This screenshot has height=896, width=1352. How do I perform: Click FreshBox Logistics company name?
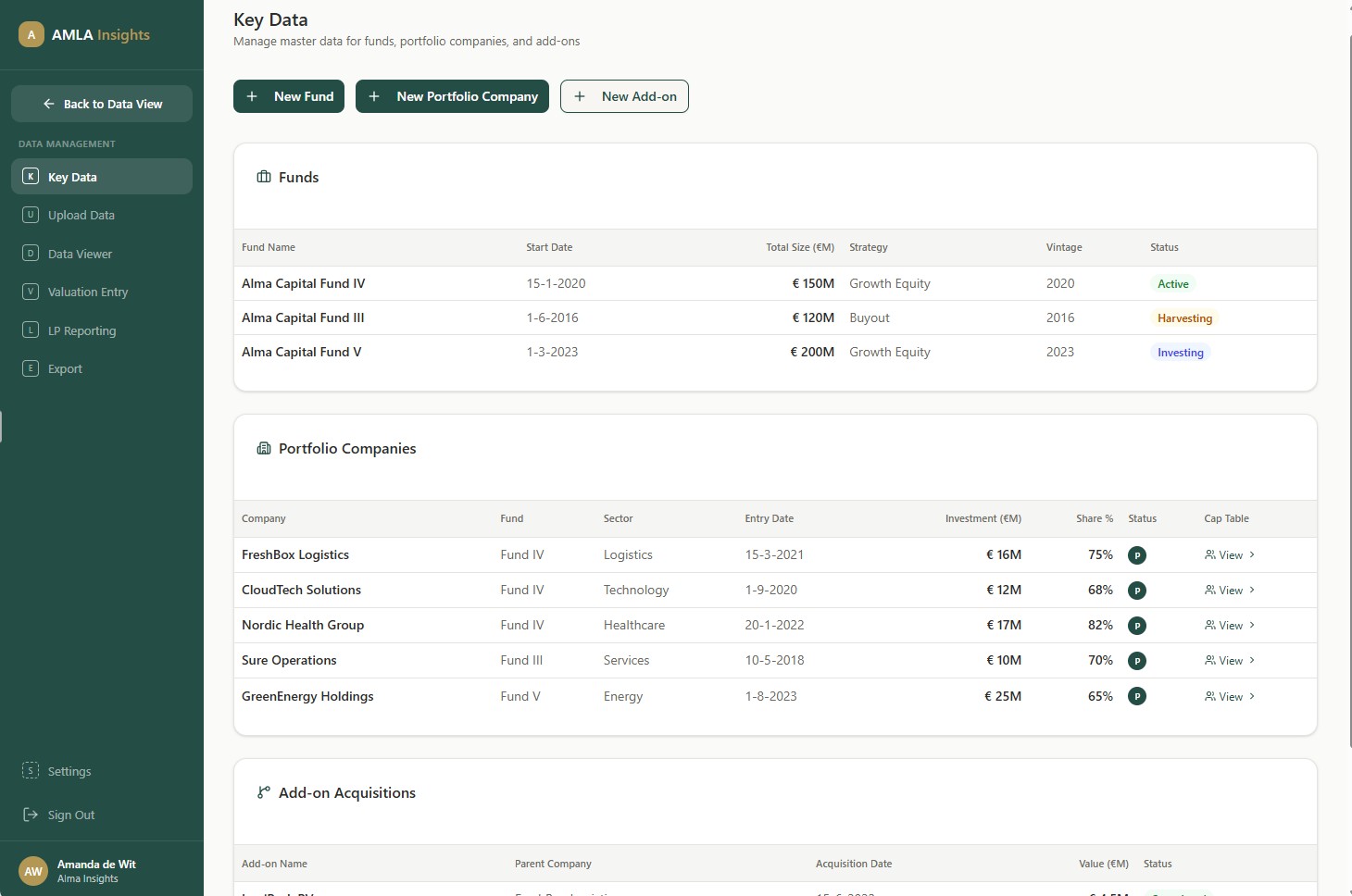[295, 554]
